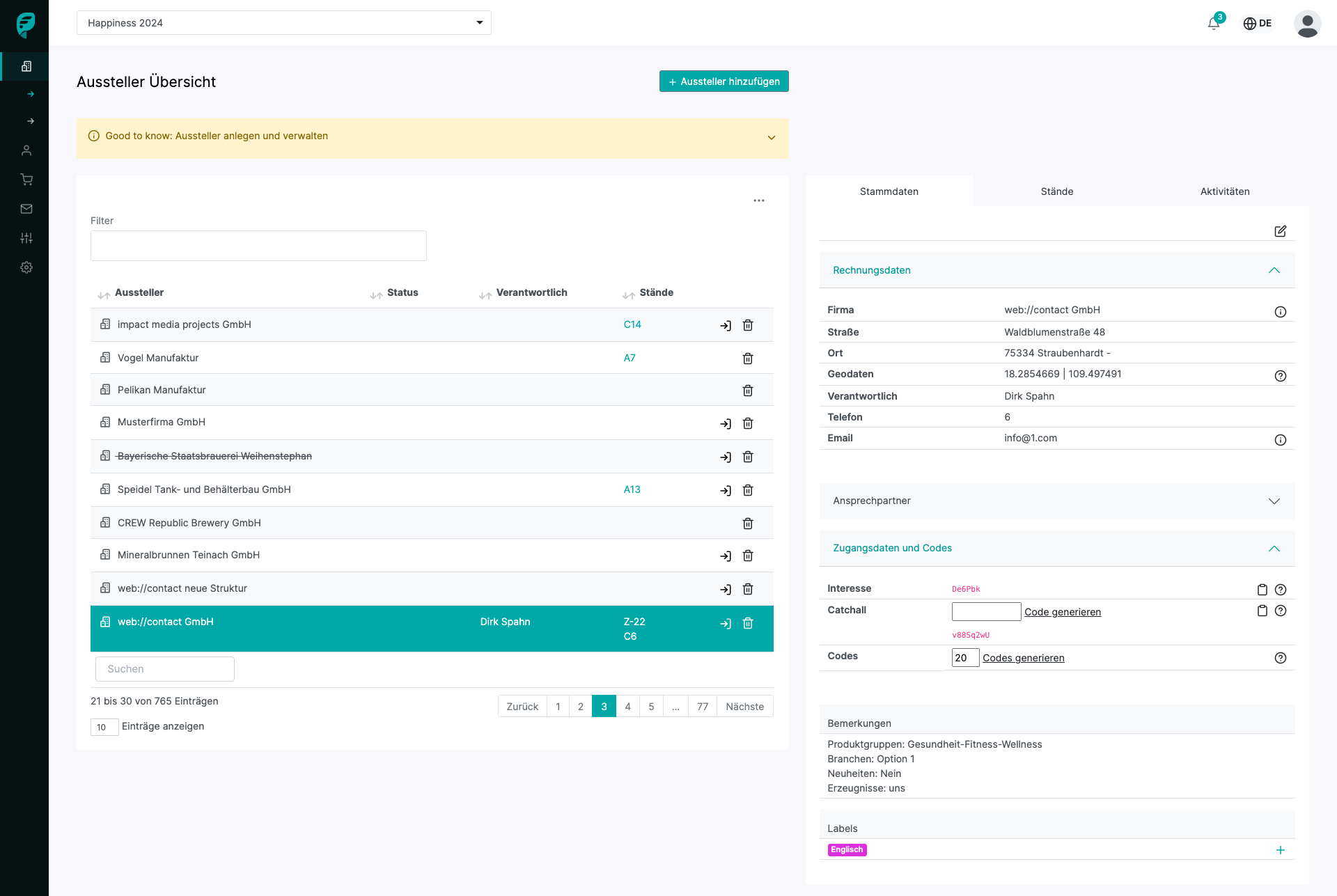Delete the Vogel Manufaktur exhibitor
The width and height of the screenshot is (1337, 896).
pos(748,359)
